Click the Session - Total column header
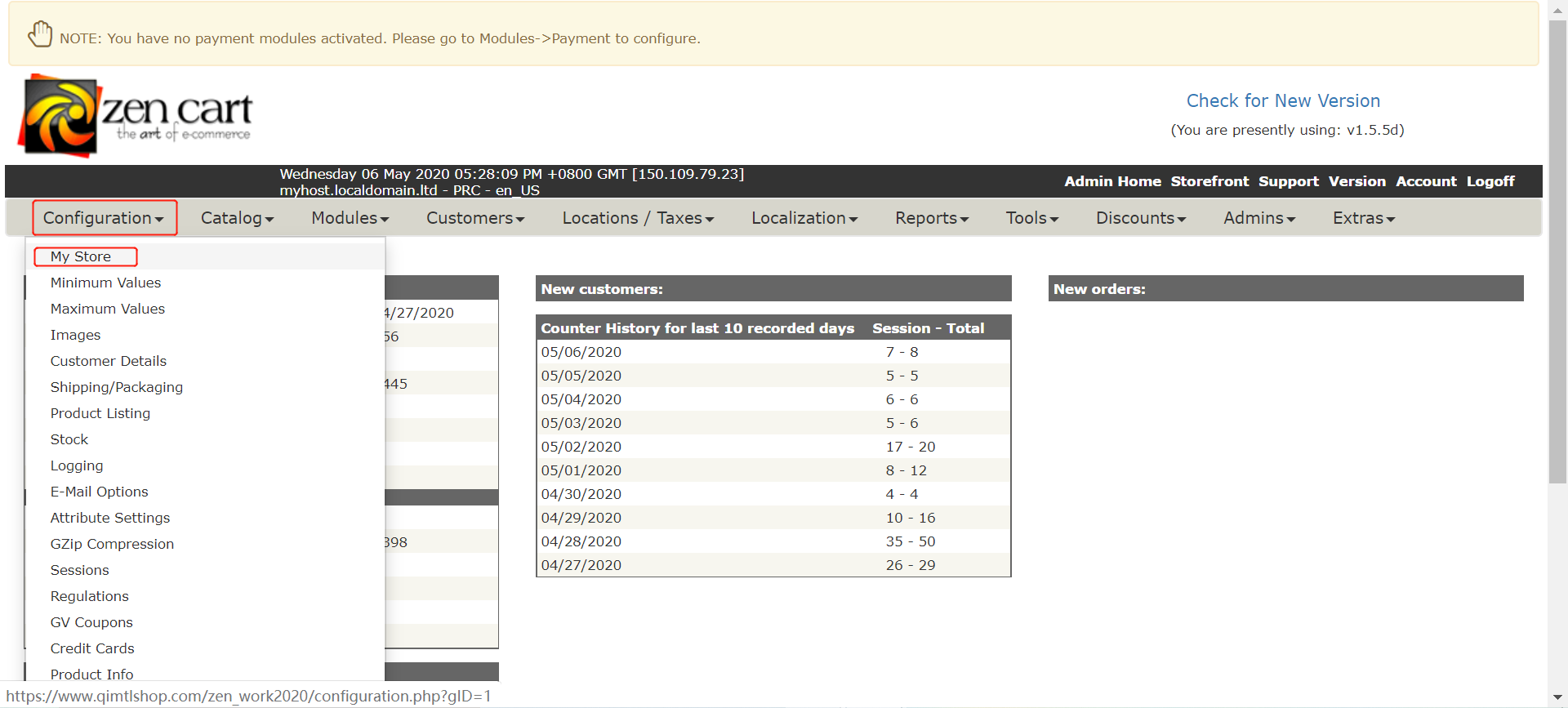The image size is (1568, 708). pos(928,328)
